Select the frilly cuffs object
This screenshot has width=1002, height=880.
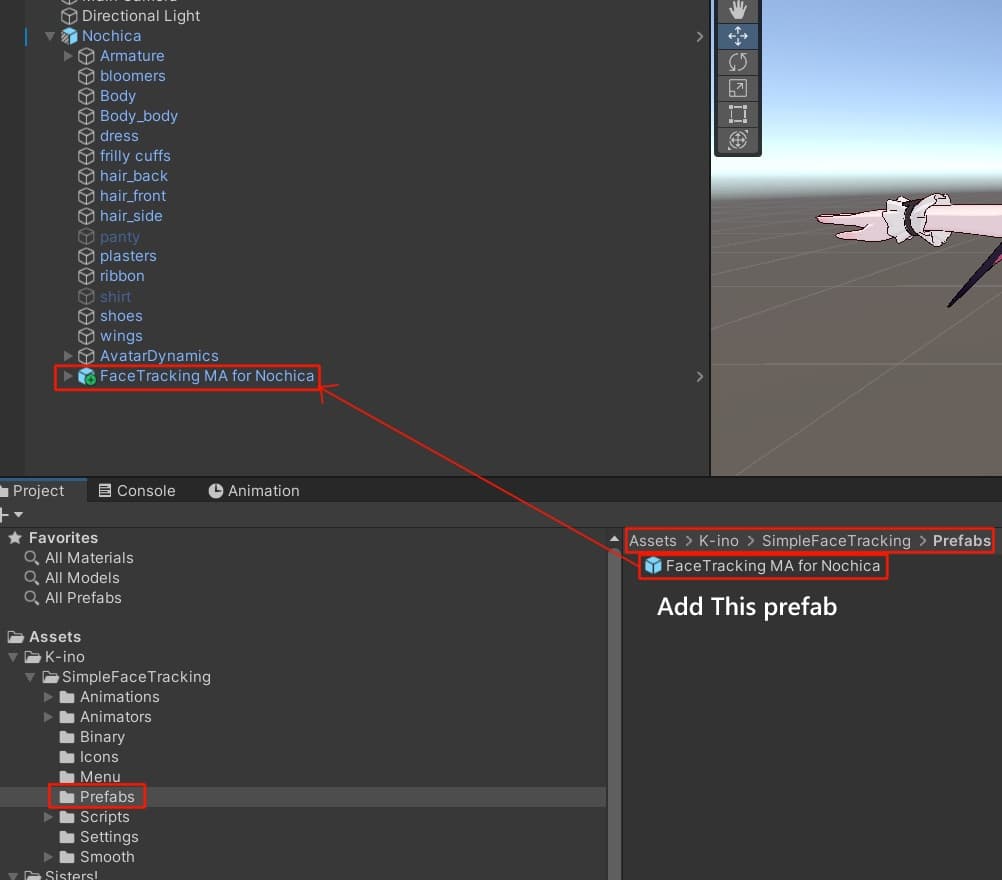point(135,156)
